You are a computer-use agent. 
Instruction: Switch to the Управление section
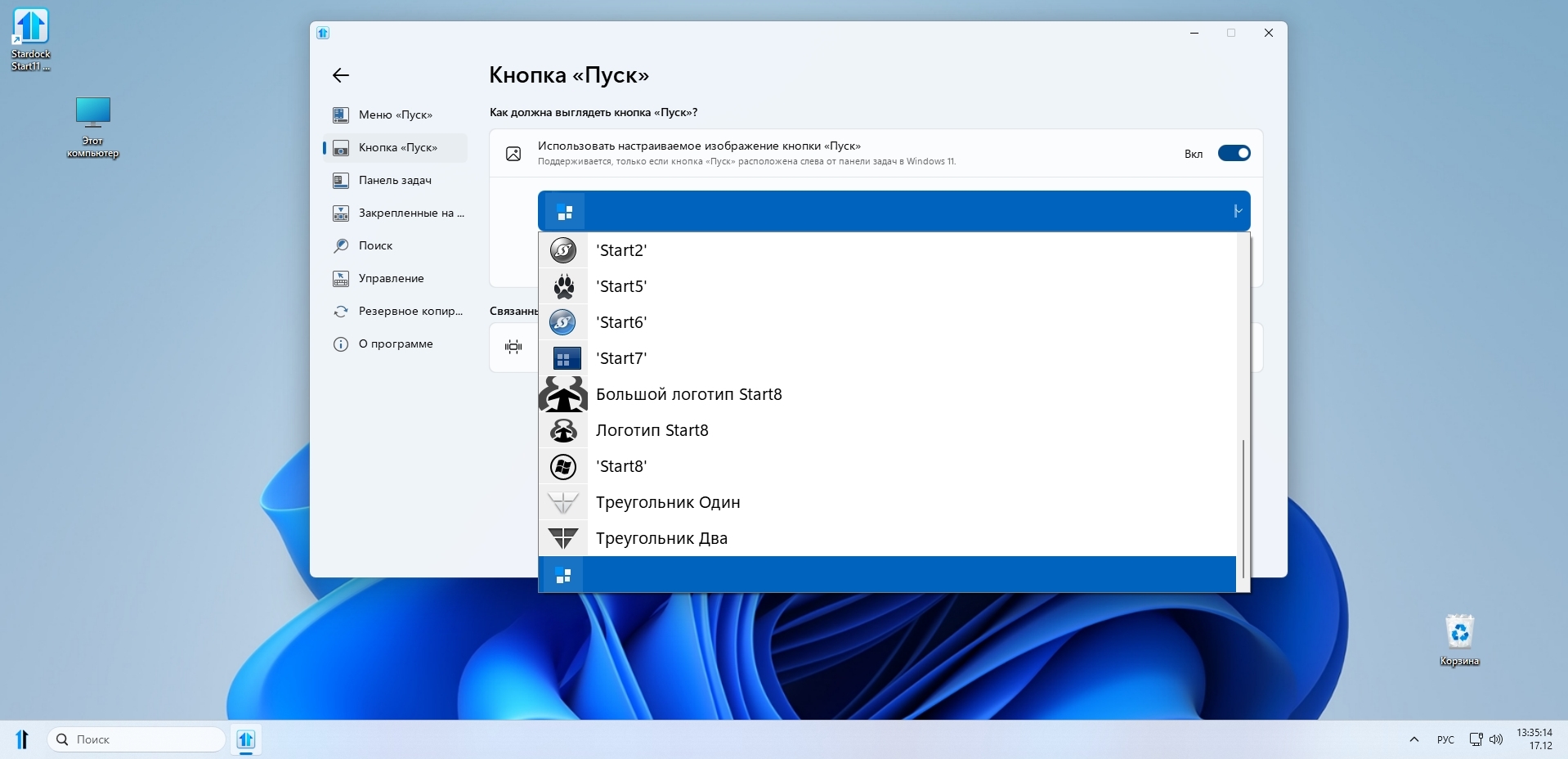[395, 278]
